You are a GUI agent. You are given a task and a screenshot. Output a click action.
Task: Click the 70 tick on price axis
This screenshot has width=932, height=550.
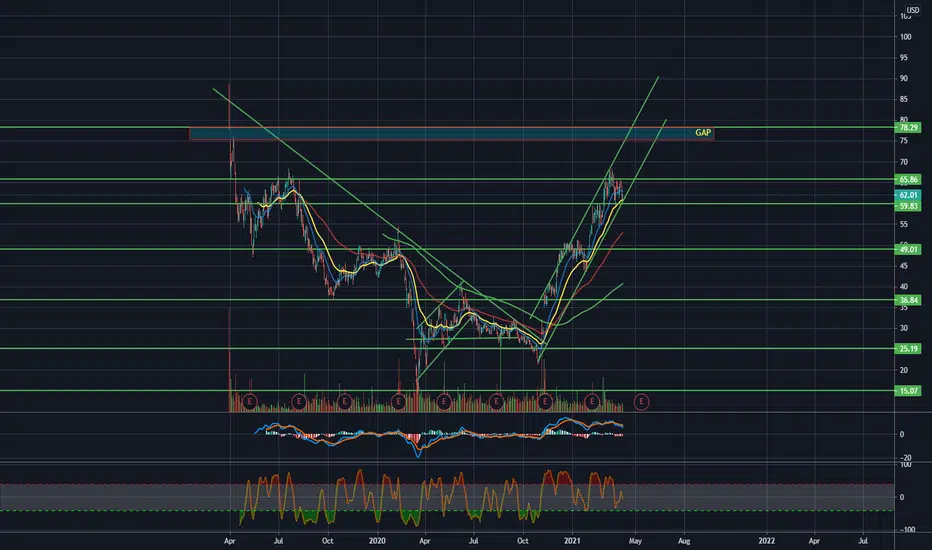903,162
